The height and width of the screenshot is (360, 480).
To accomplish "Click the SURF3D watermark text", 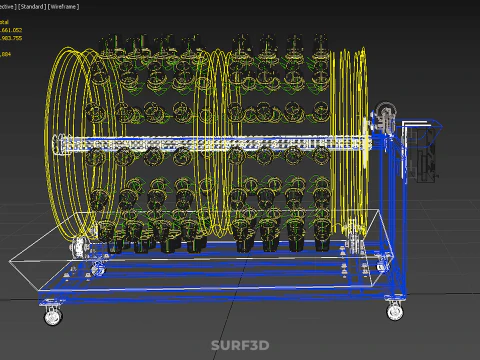I will coord(240,345).
